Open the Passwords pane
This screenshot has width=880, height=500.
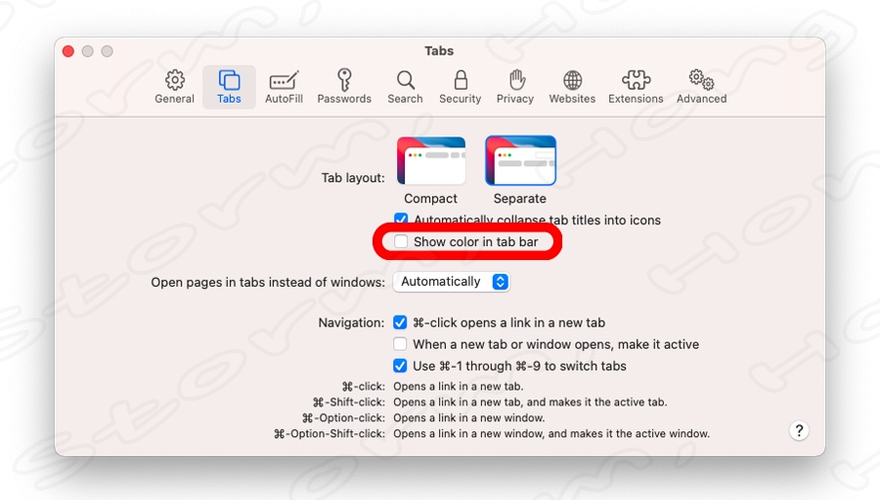(344, 87)
